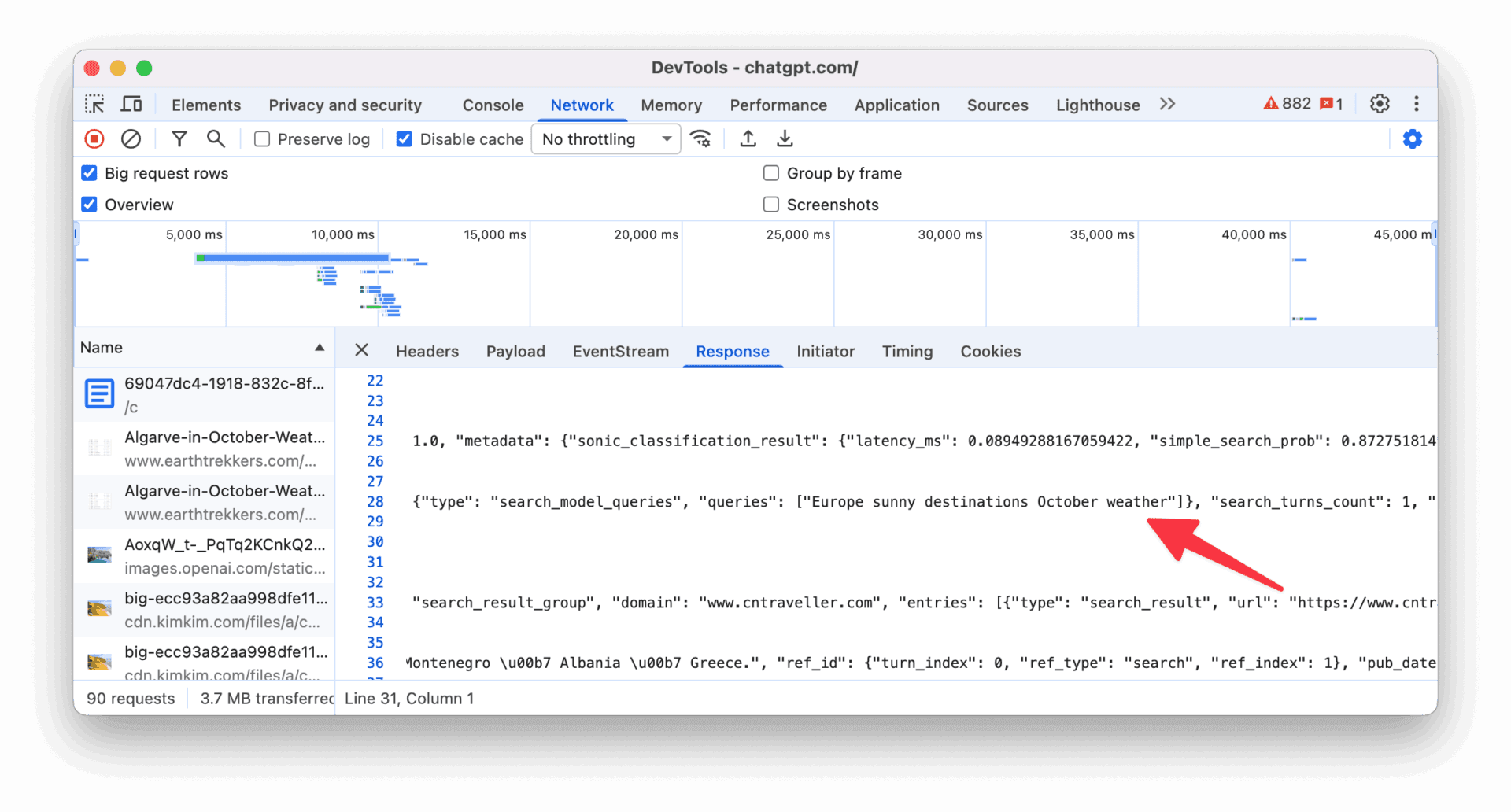
Task: Toggle the device toolbar
Action: tap(131, 104)
